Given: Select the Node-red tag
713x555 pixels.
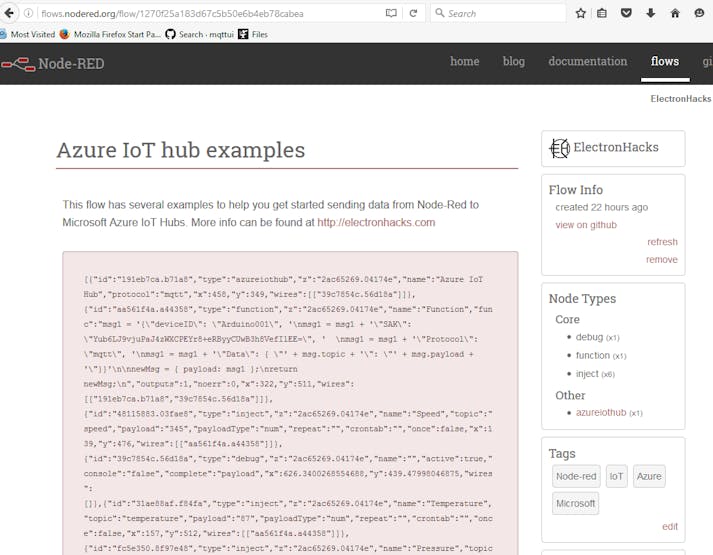Looking at the screenshot, I should pyautogui.click(x=576, y=476).
